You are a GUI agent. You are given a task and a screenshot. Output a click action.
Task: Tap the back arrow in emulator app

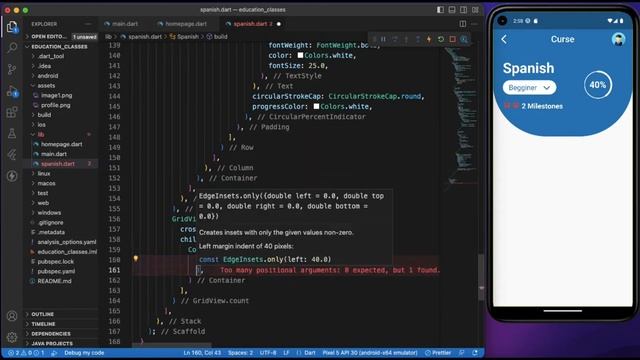pos(504,39)
